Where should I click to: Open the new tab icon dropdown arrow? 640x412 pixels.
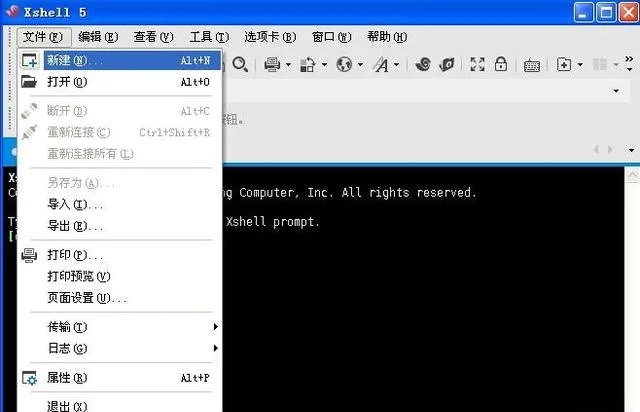[x=580, y=65]
